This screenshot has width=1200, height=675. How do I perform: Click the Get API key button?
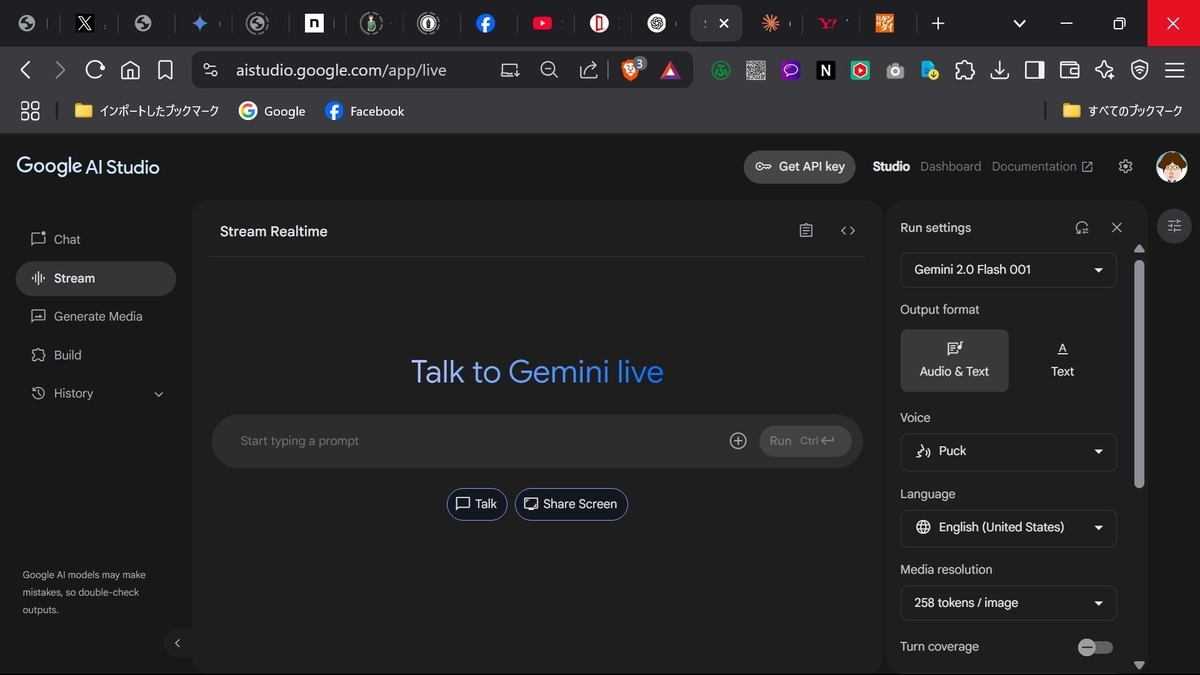pyautogui.click(x=800, y=167)
